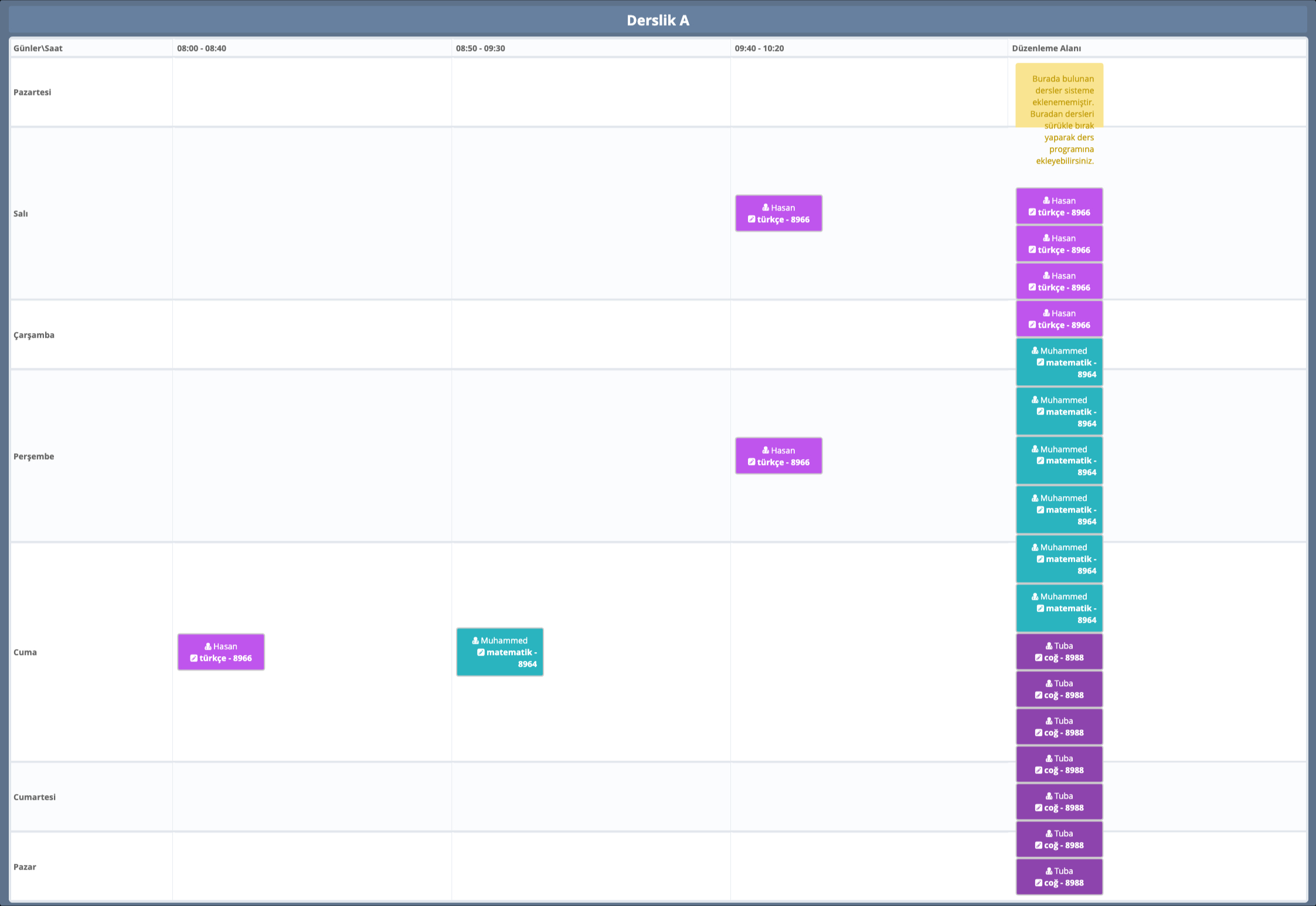Viewport: 1316px width, 906px height.
Task: Select topmost Tuba coğ card in Düzenleme Alanı
Action: click(x=1059, y=651)
